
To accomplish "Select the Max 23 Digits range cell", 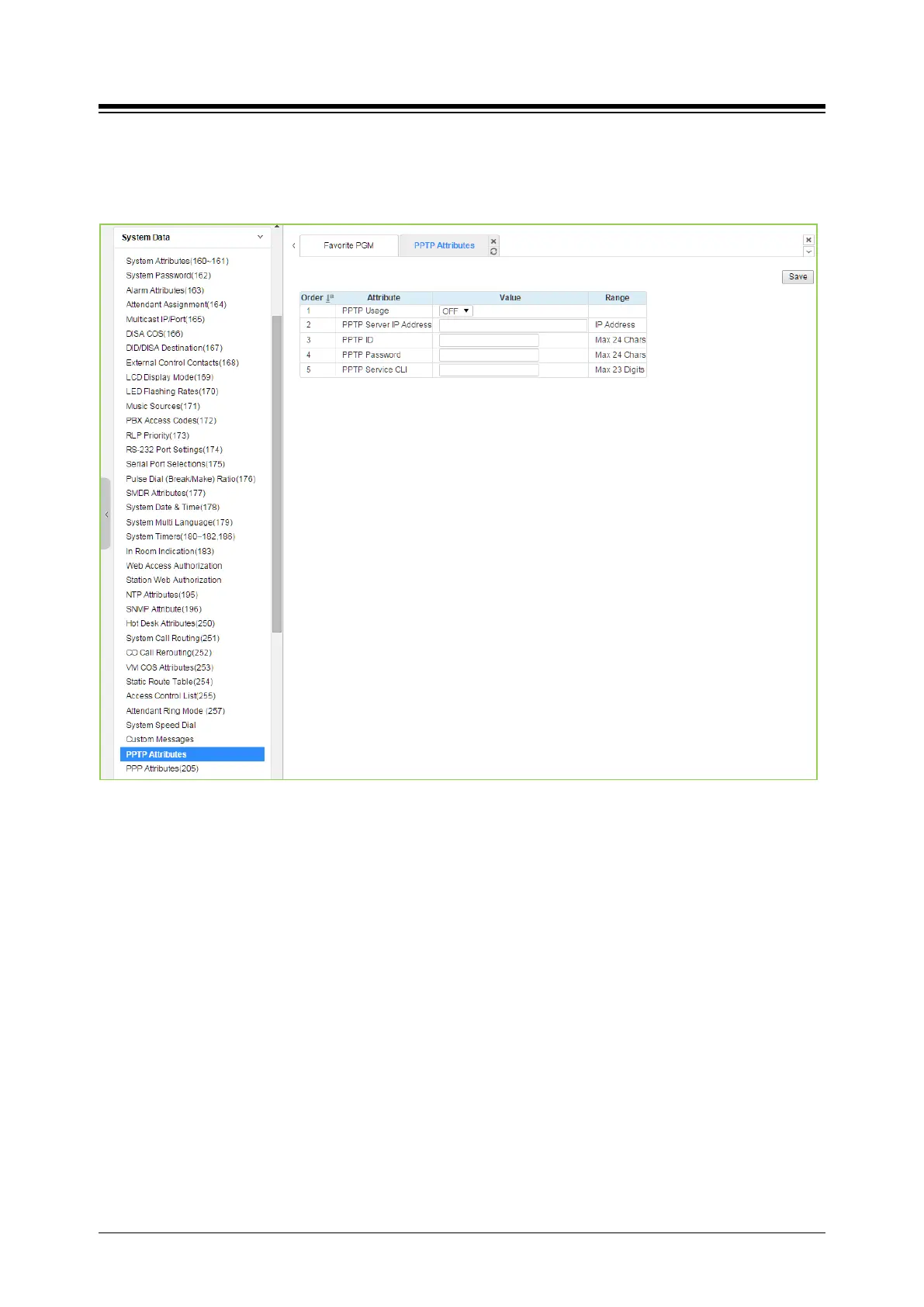I will tap(619, 370).
